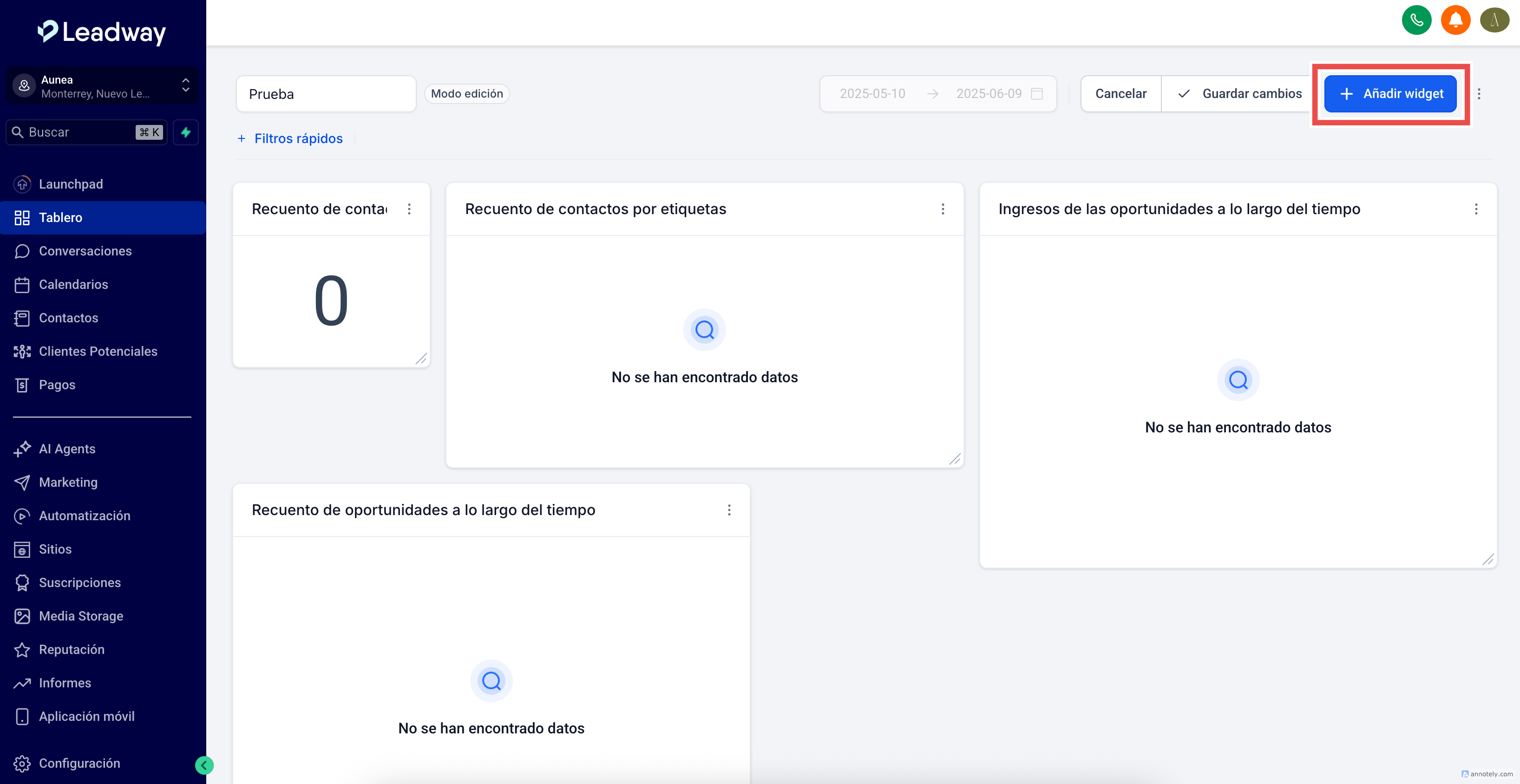Click the green phone call icon
Screen dimensions: 1520x784
(x=1416, y=20)
